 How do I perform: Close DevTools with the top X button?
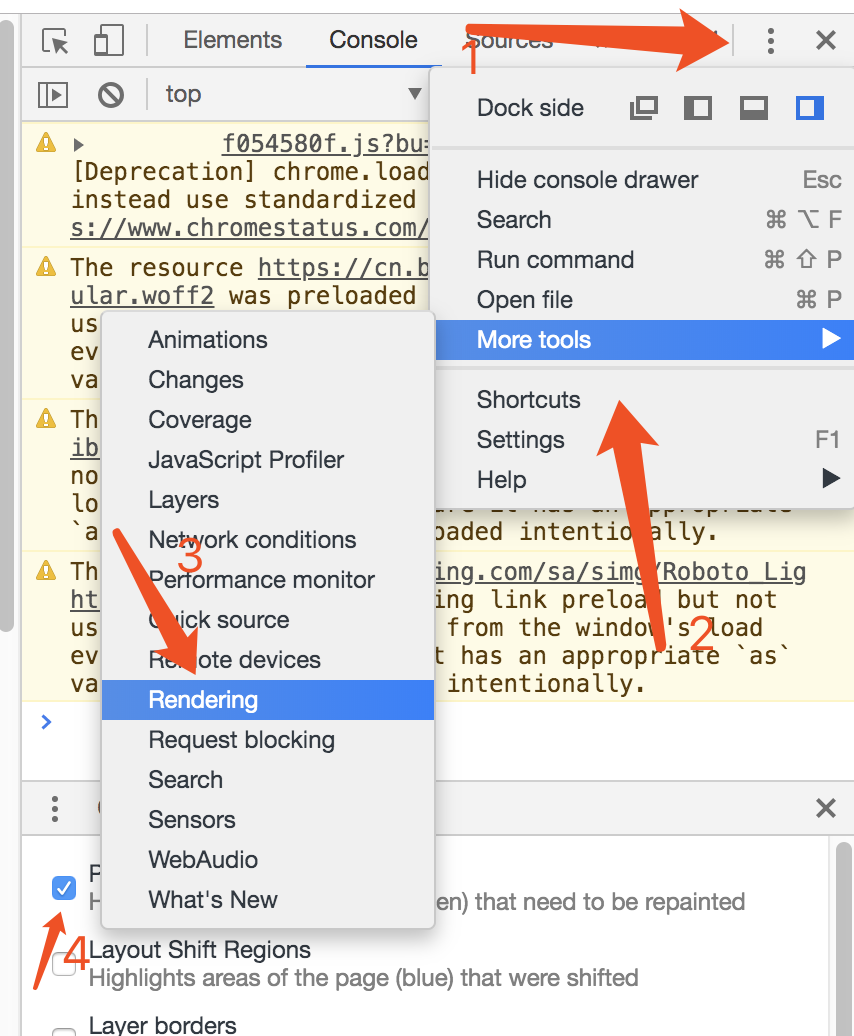pyautogui.click(x=826, y=40)
